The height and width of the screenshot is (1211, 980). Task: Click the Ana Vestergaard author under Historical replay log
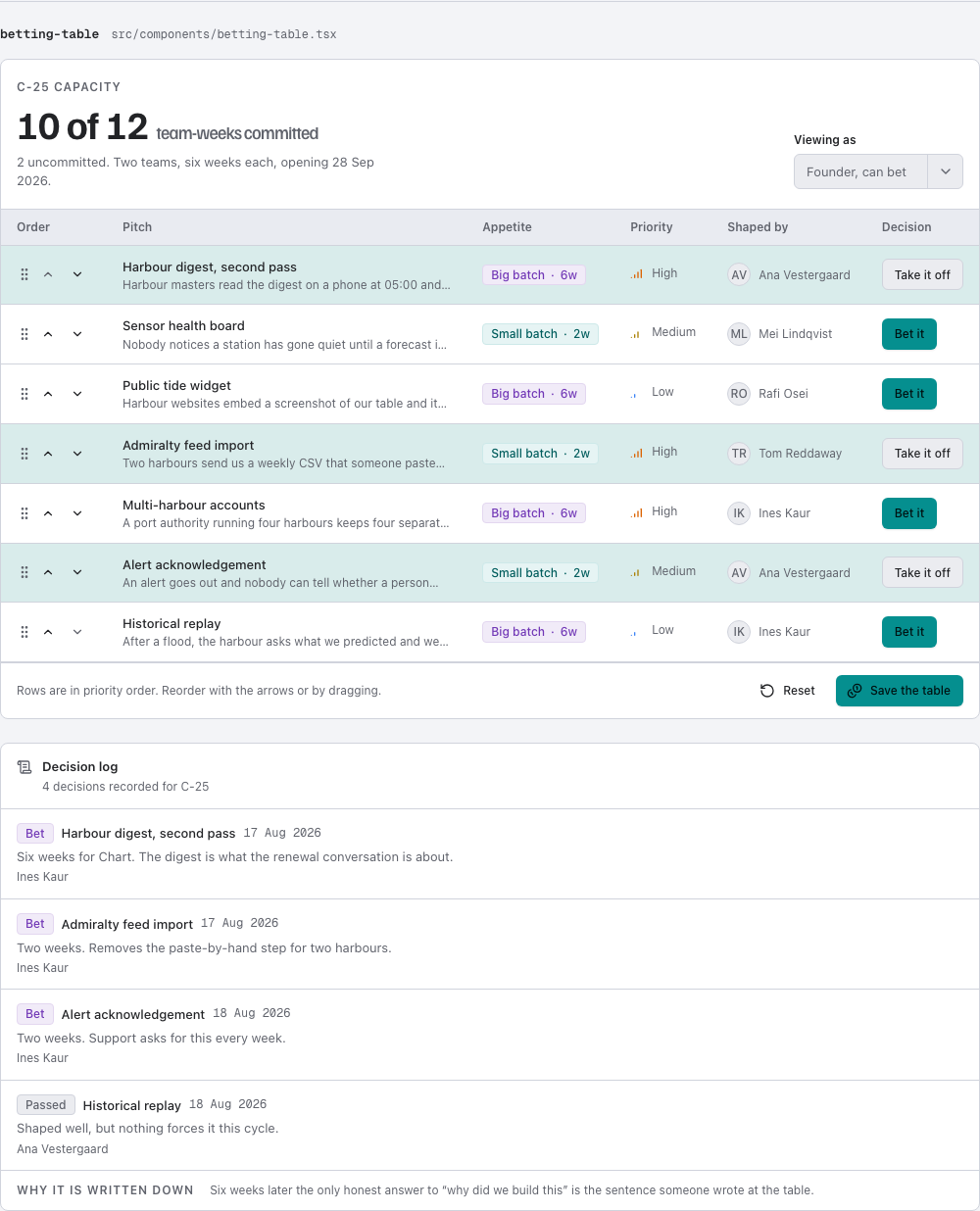point(63,1149)
